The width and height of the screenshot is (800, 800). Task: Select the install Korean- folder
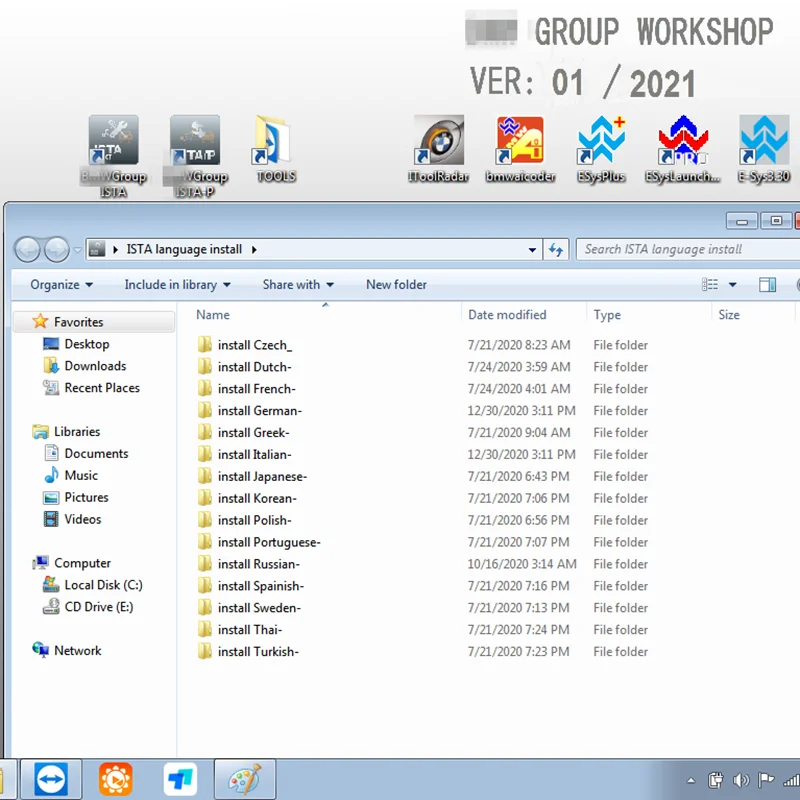257,499
